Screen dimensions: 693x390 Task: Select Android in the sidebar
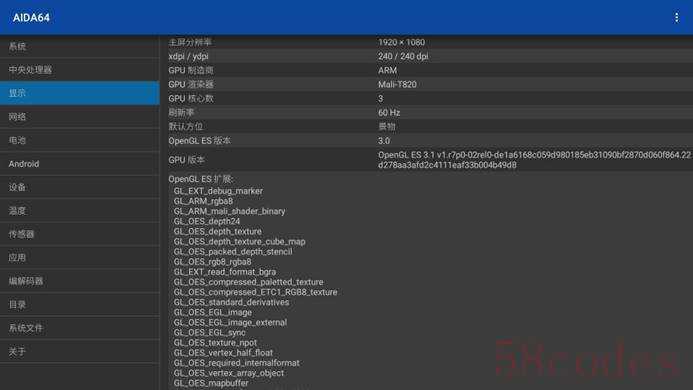[80, 164]
